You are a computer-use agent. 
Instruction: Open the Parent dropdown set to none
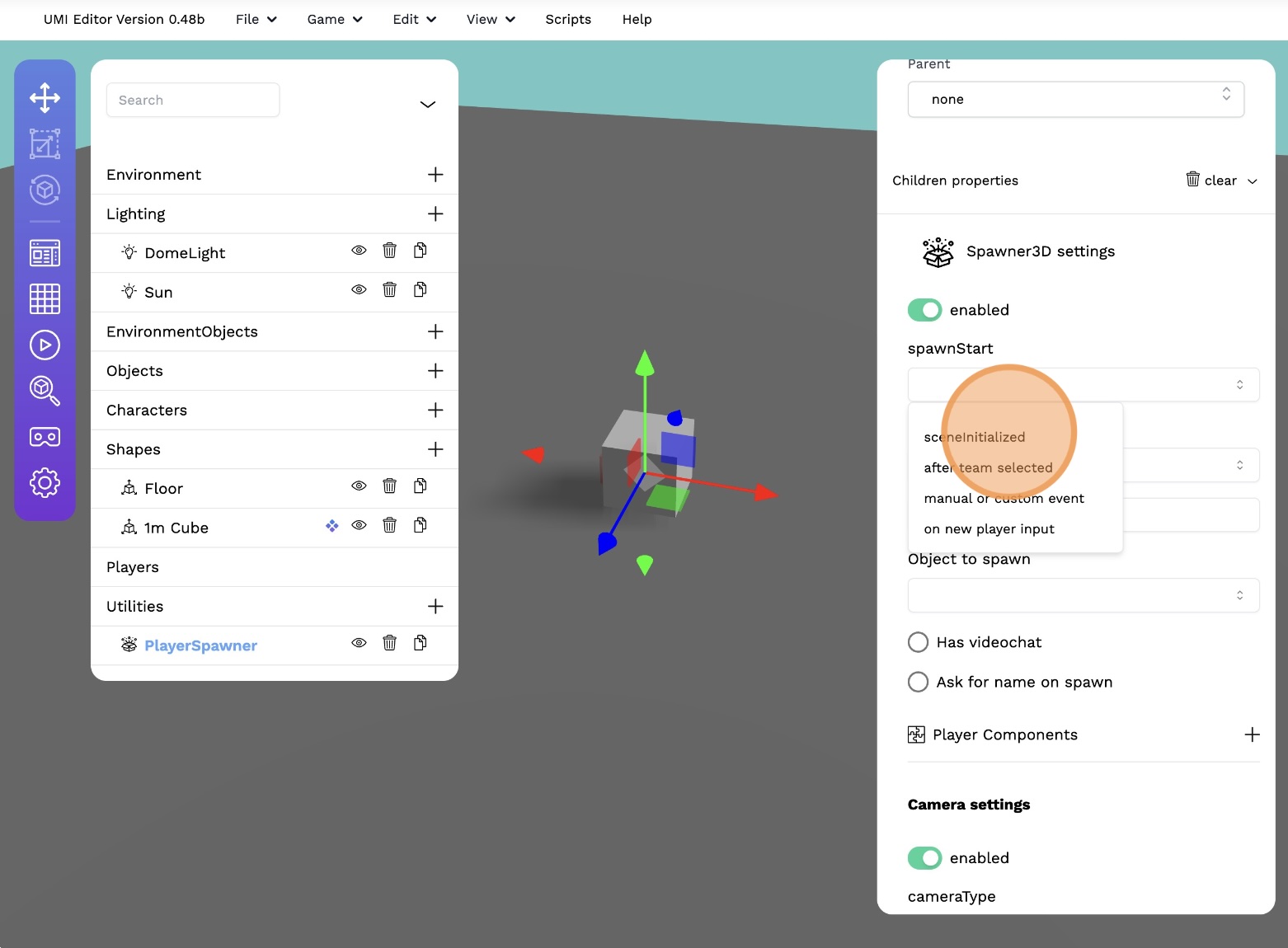click(1075, 99)
